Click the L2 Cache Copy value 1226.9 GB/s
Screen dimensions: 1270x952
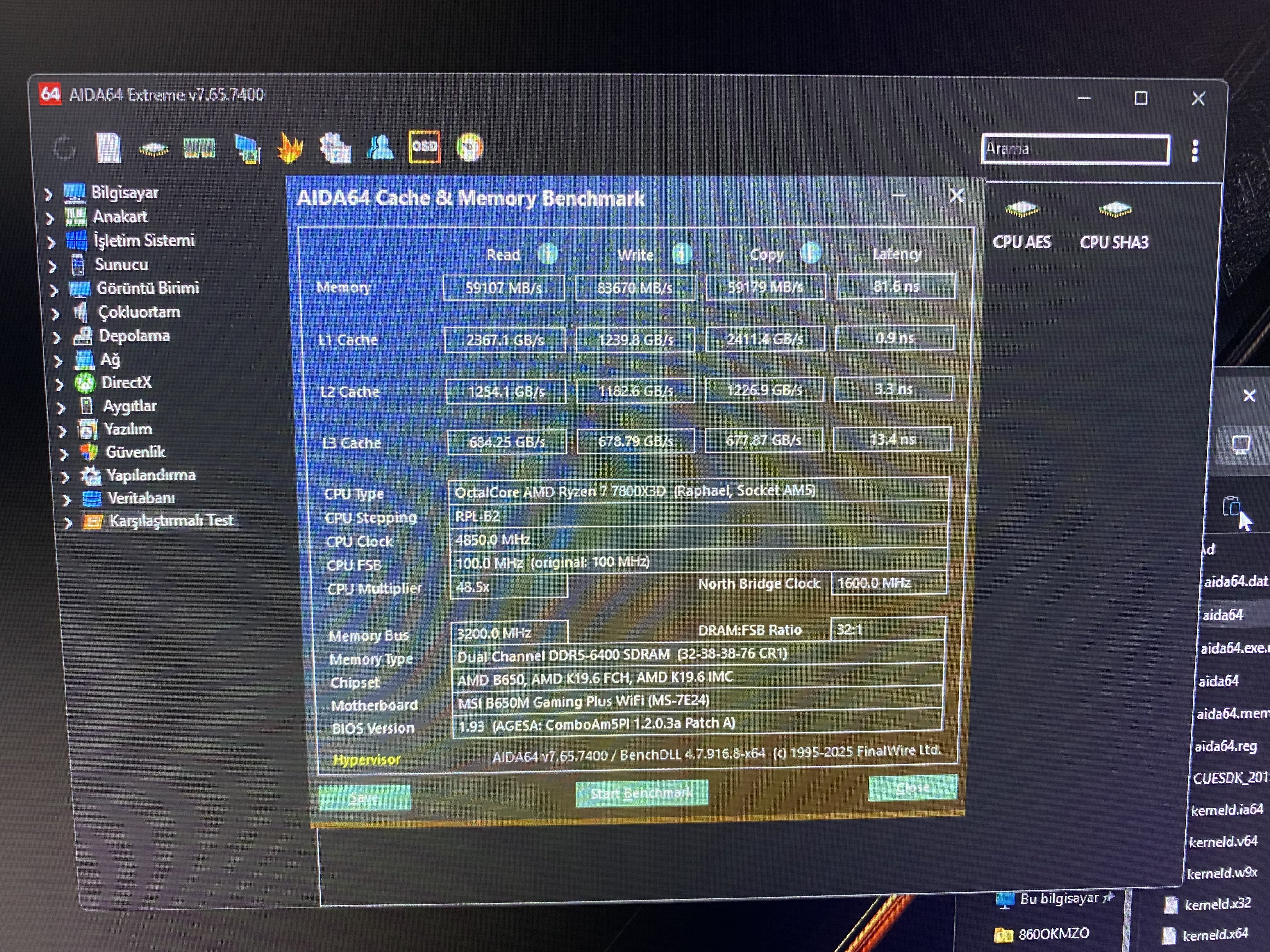tap(764, 390)
